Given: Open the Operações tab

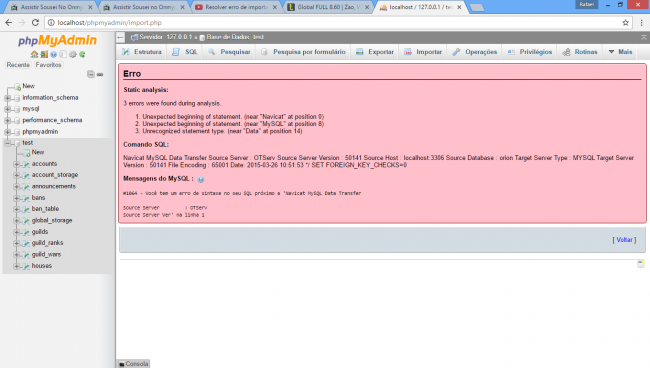Looking at the screenshot, I should pos(475,52).
